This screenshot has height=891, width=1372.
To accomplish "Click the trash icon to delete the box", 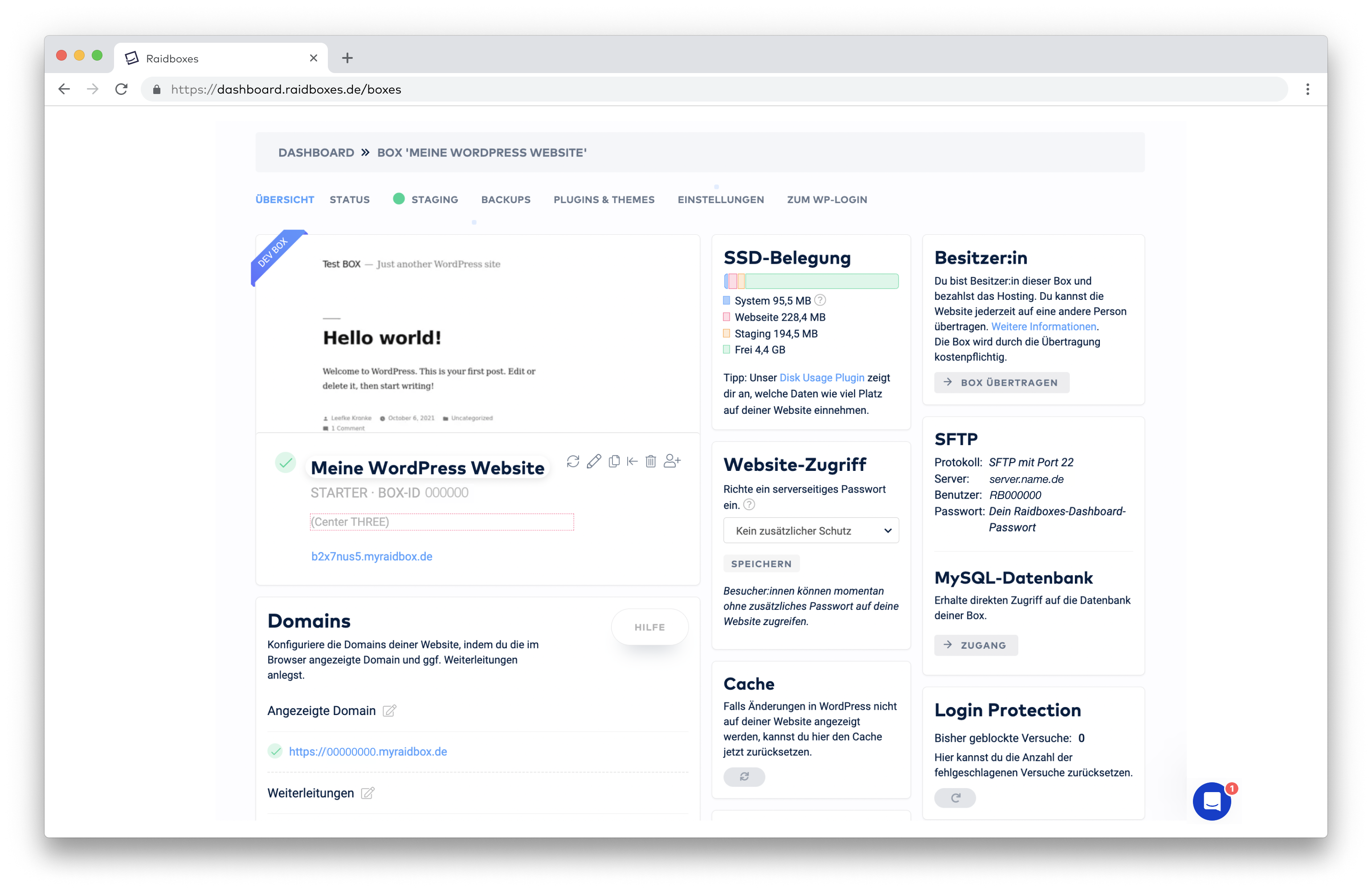I will 650,462.
